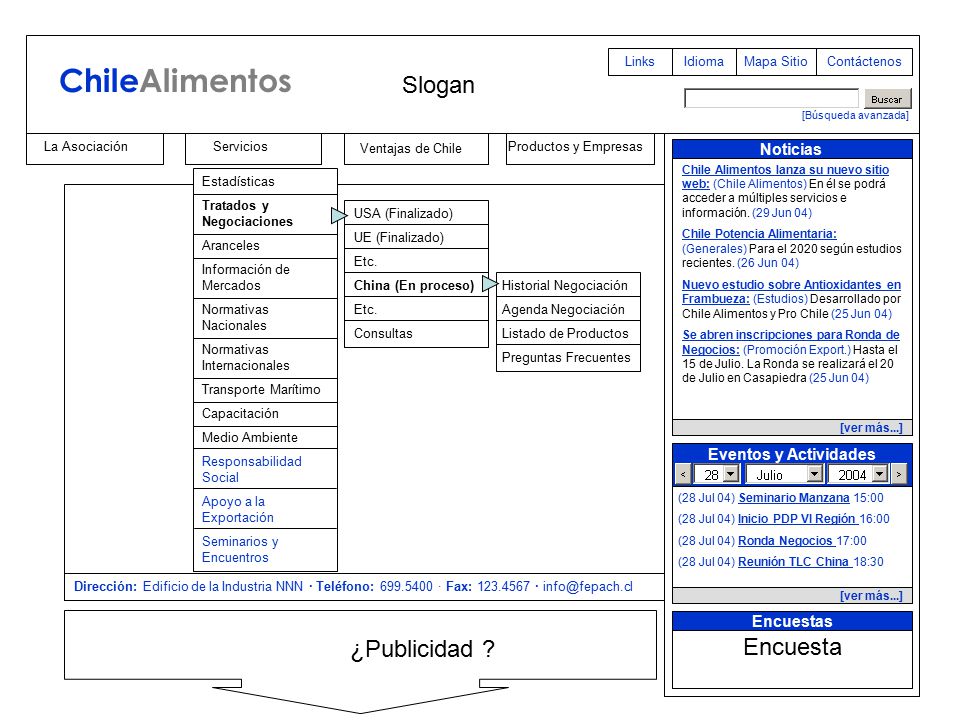The height and width of the screenshot is (720, 960).
Task: Click the Slogan text in header
Action: (x=438, y=86)
